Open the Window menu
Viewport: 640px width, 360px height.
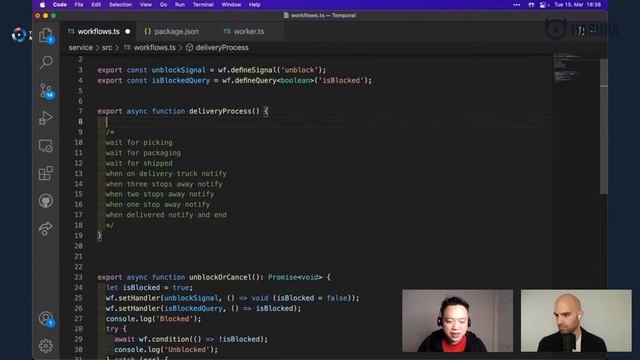231,5
